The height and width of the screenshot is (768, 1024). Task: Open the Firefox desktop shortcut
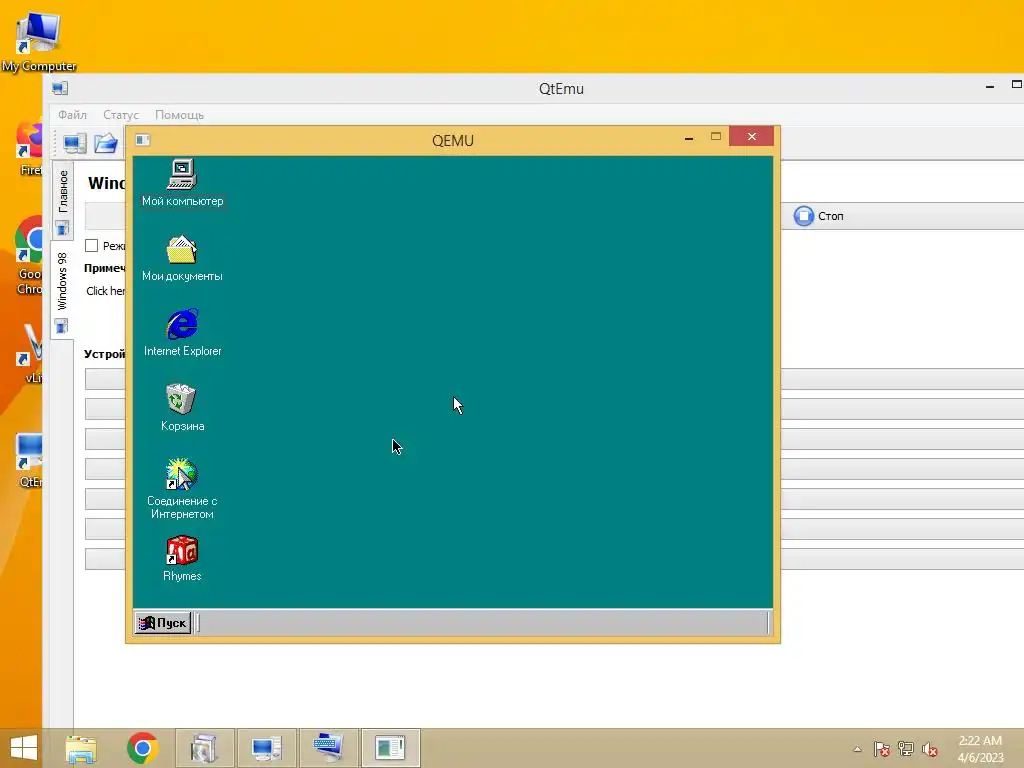coord(30,148)
